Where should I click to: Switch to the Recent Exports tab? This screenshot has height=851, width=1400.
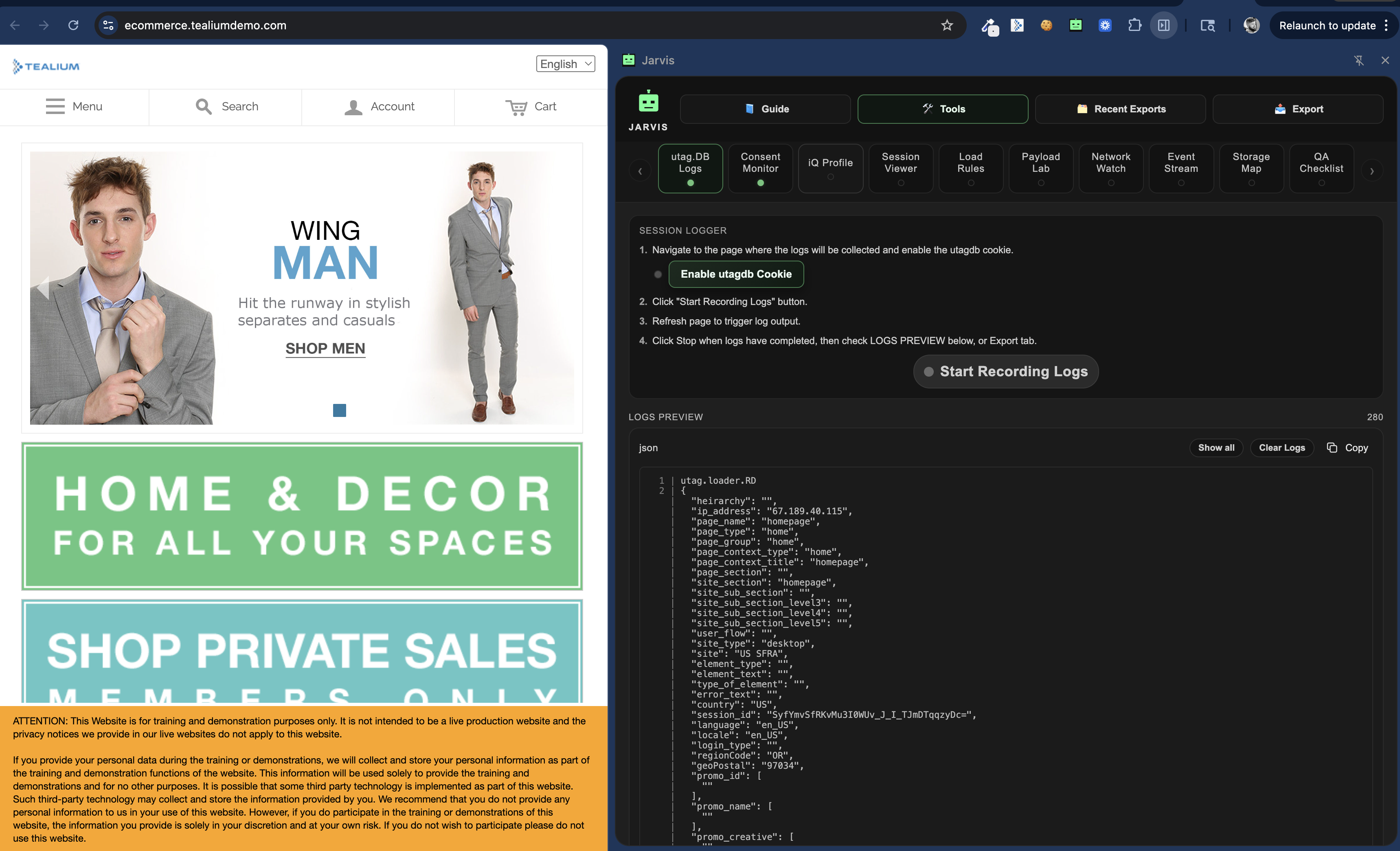click(1120, 109)
